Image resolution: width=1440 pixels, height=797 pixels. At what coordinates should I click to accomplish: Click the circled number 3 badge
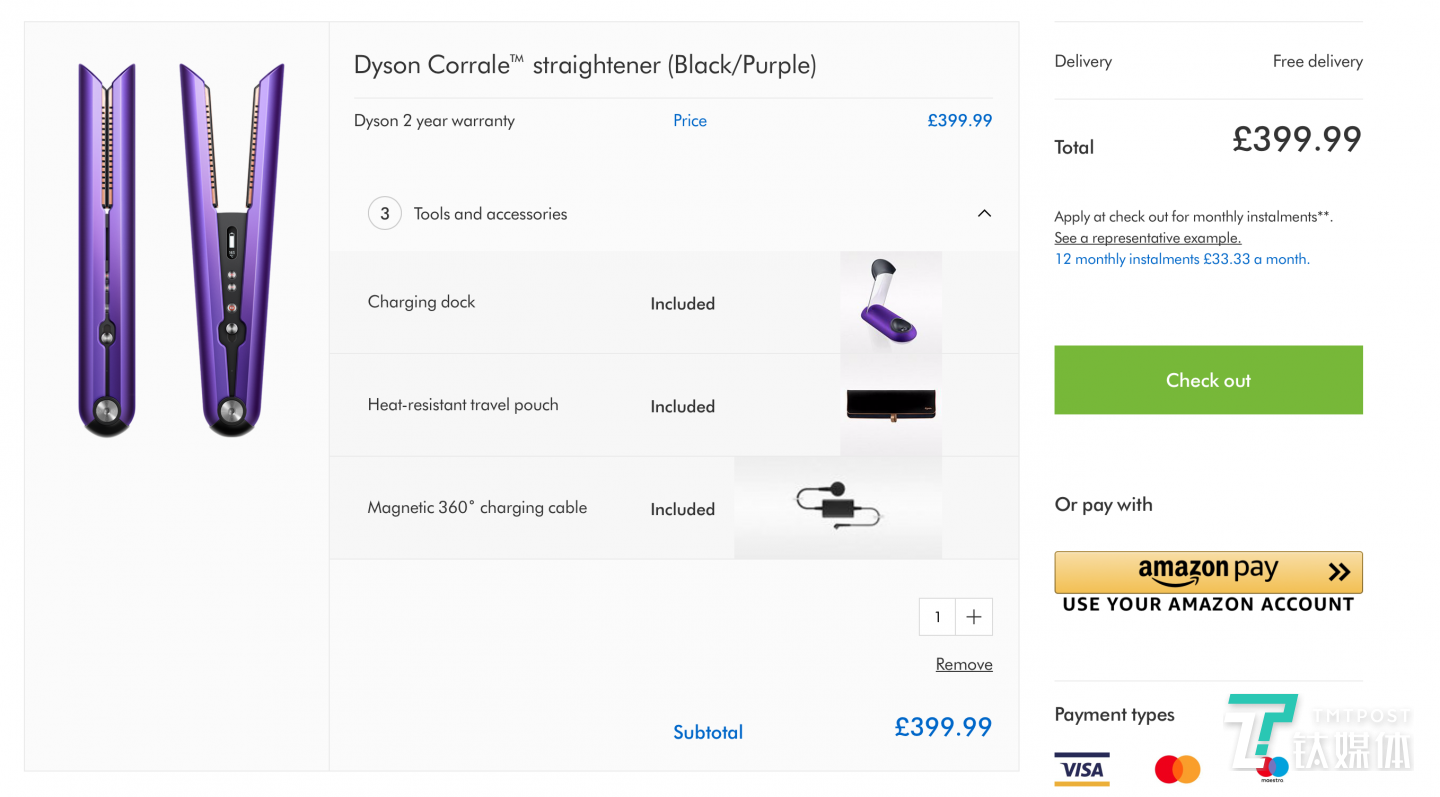pyautogui.click(x=385, y=214)
